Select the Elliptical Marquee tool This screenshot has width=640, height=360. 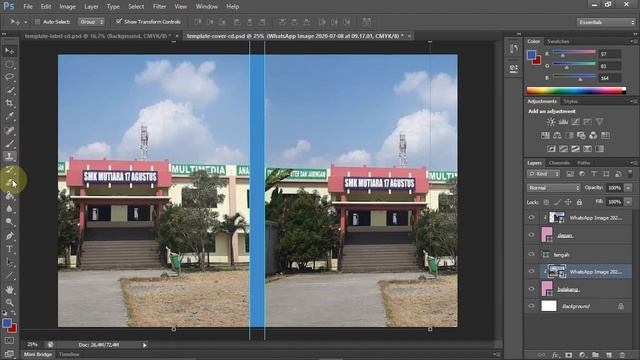pyautogui.click(x=9, y=64)
